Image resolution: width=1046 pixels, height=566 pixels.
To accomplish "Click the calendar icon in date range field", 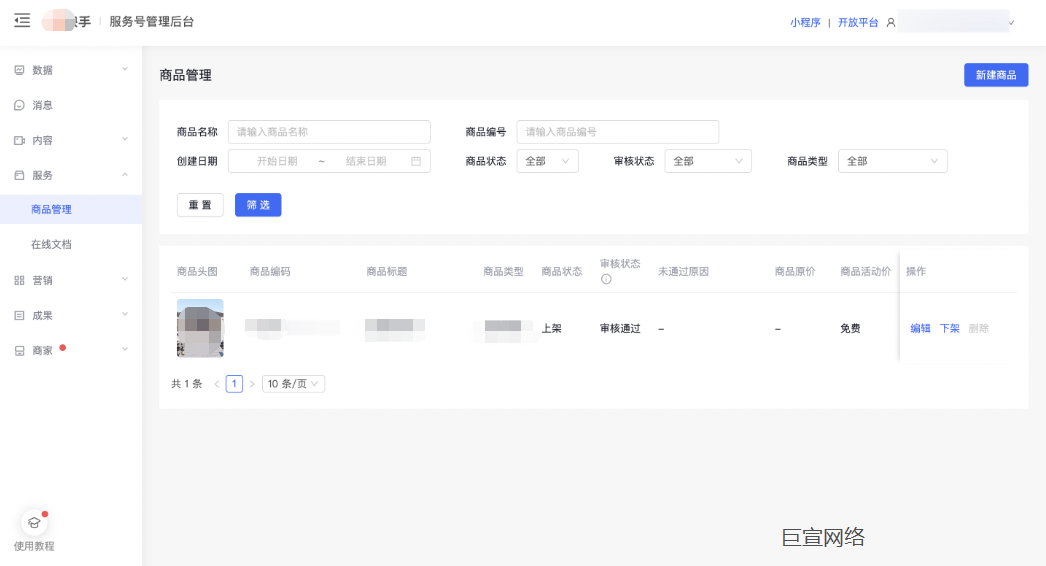I will (416, 161).
